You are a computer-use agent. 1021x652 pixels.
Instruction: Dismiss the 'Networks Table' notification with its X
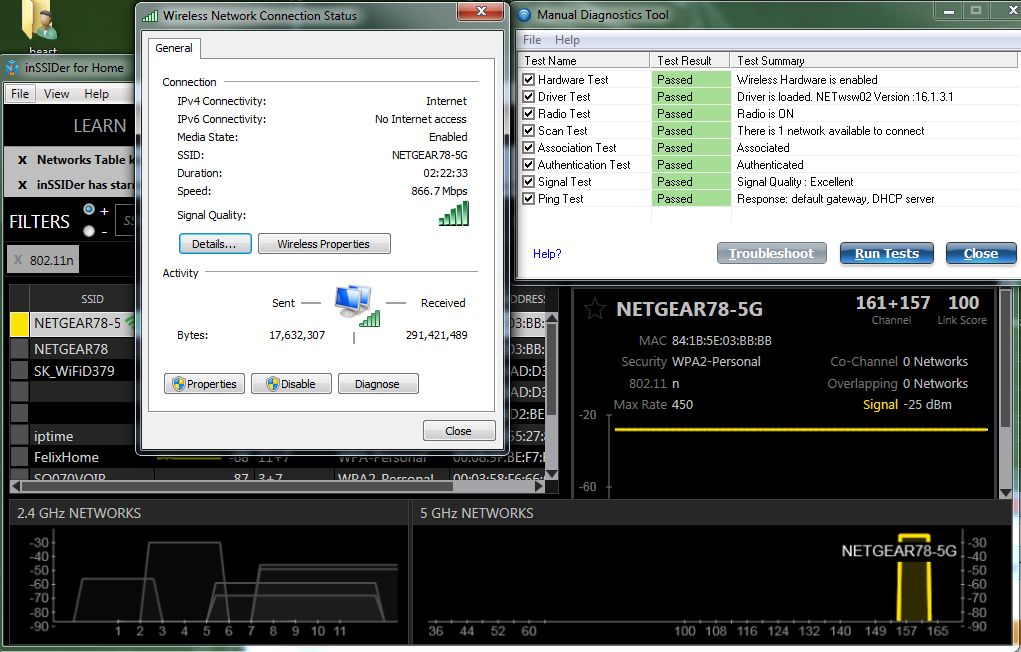coord(22,160)
